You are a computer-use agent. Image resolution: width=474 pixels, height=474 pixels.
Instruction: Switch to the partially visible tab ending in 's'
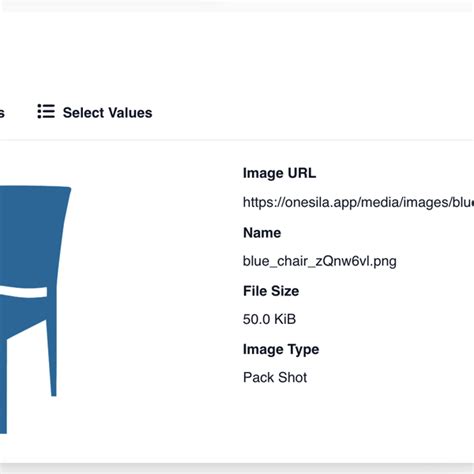coord(2,113)
